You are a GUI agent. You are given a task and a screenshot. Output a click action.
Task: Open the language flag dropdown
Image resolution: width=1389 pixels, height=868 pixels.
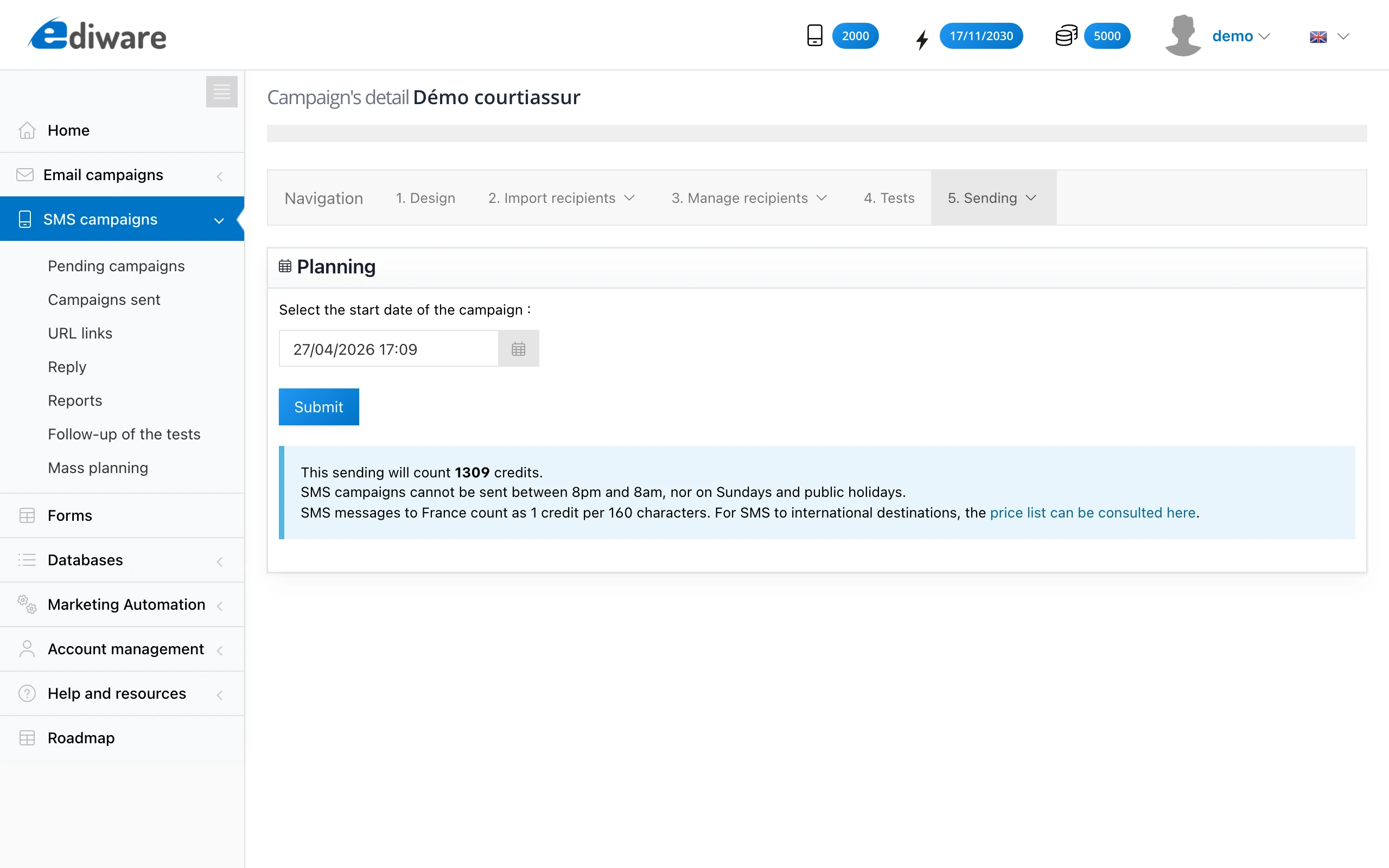point(1328,36)
